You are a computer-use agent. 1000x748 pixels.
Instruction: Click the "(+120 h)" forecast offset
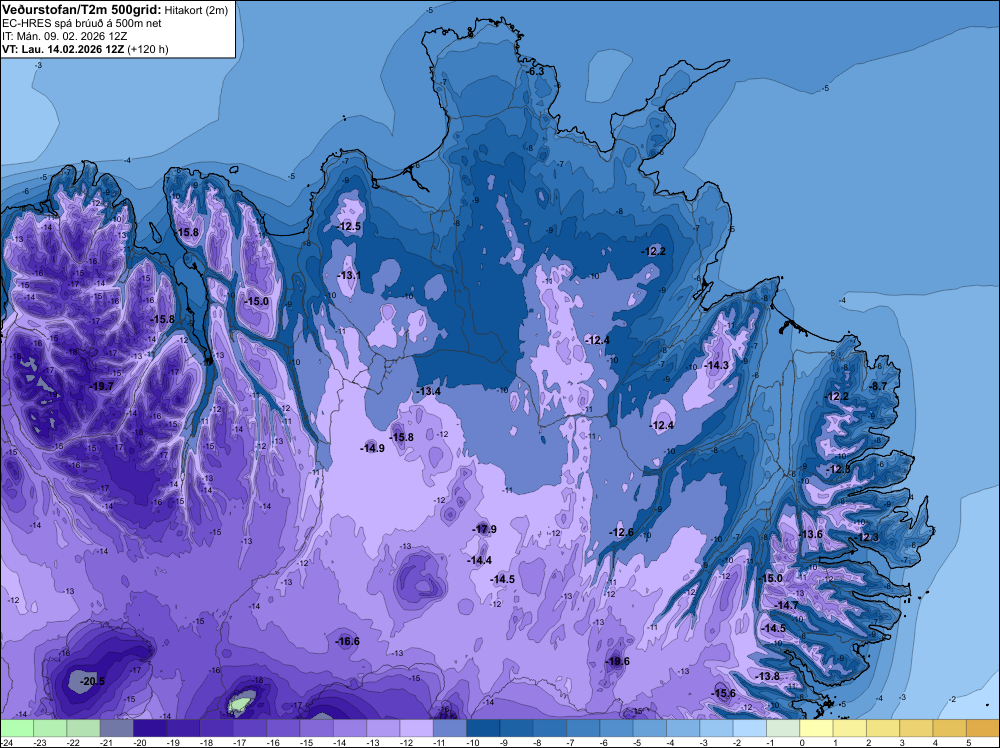point(148,49)
